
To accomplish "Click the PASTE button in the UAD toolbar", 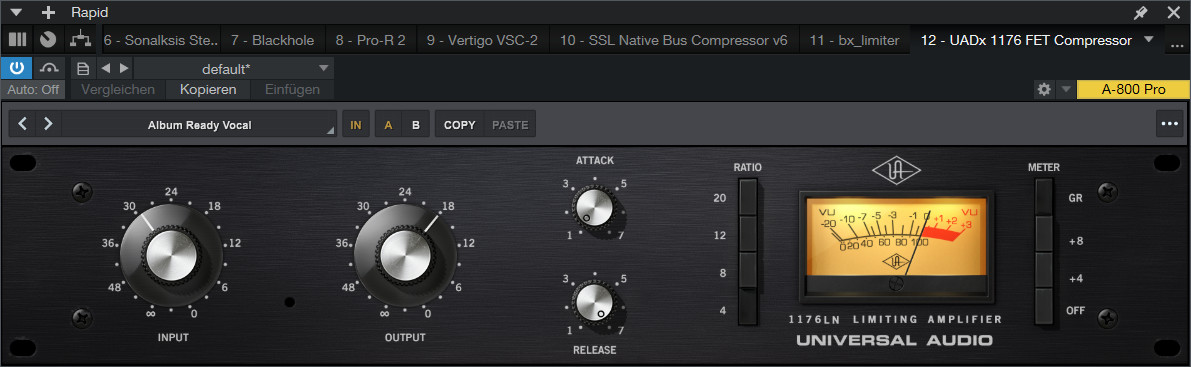I will (510, 125).
